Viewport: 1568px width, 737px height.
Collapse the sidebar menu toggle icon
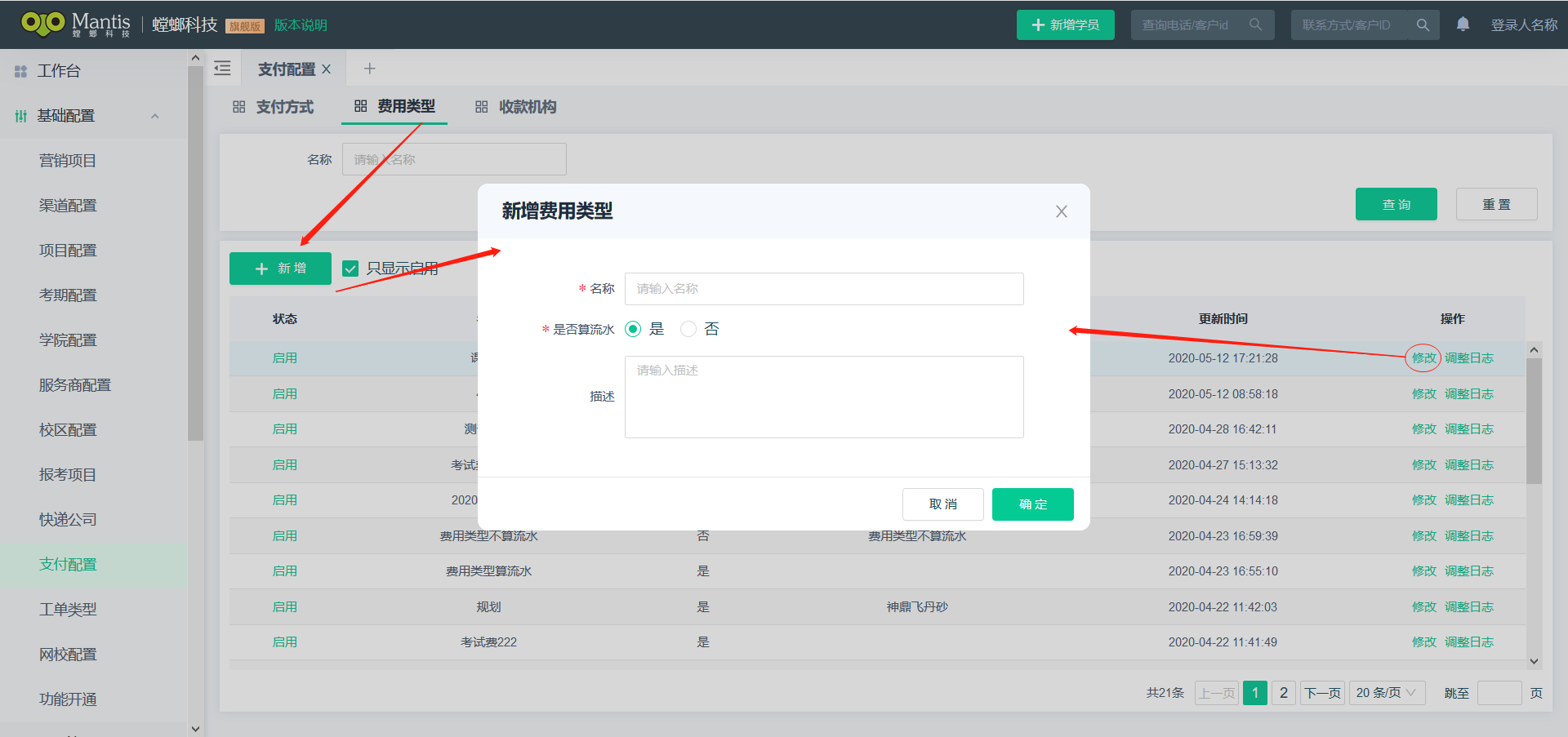[222, 69]
